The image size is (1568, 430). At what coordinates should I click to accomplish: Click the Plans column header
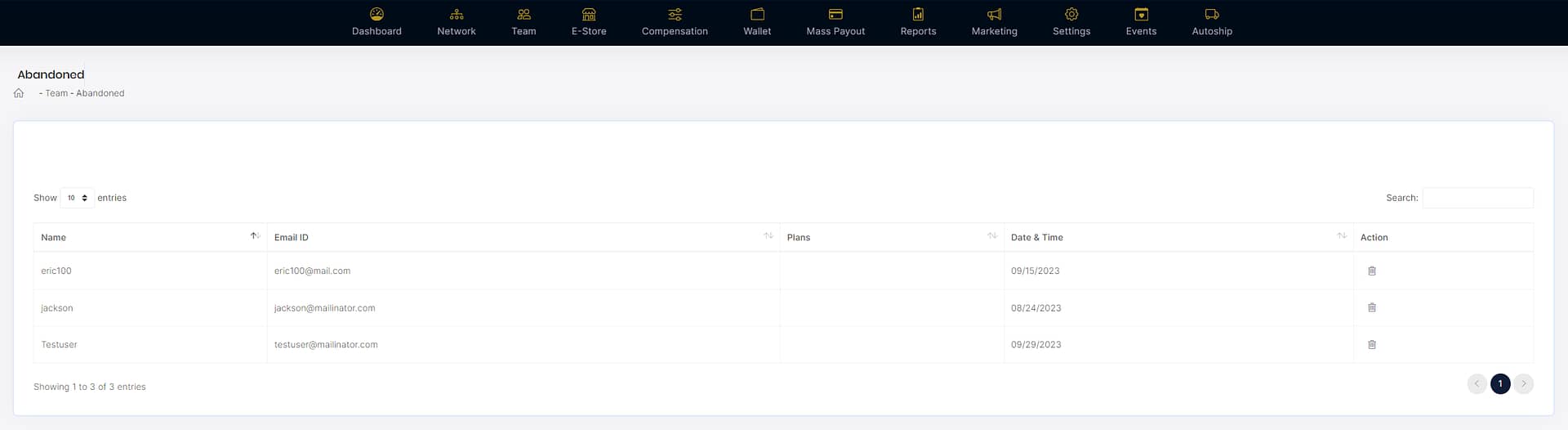(892, 237)
